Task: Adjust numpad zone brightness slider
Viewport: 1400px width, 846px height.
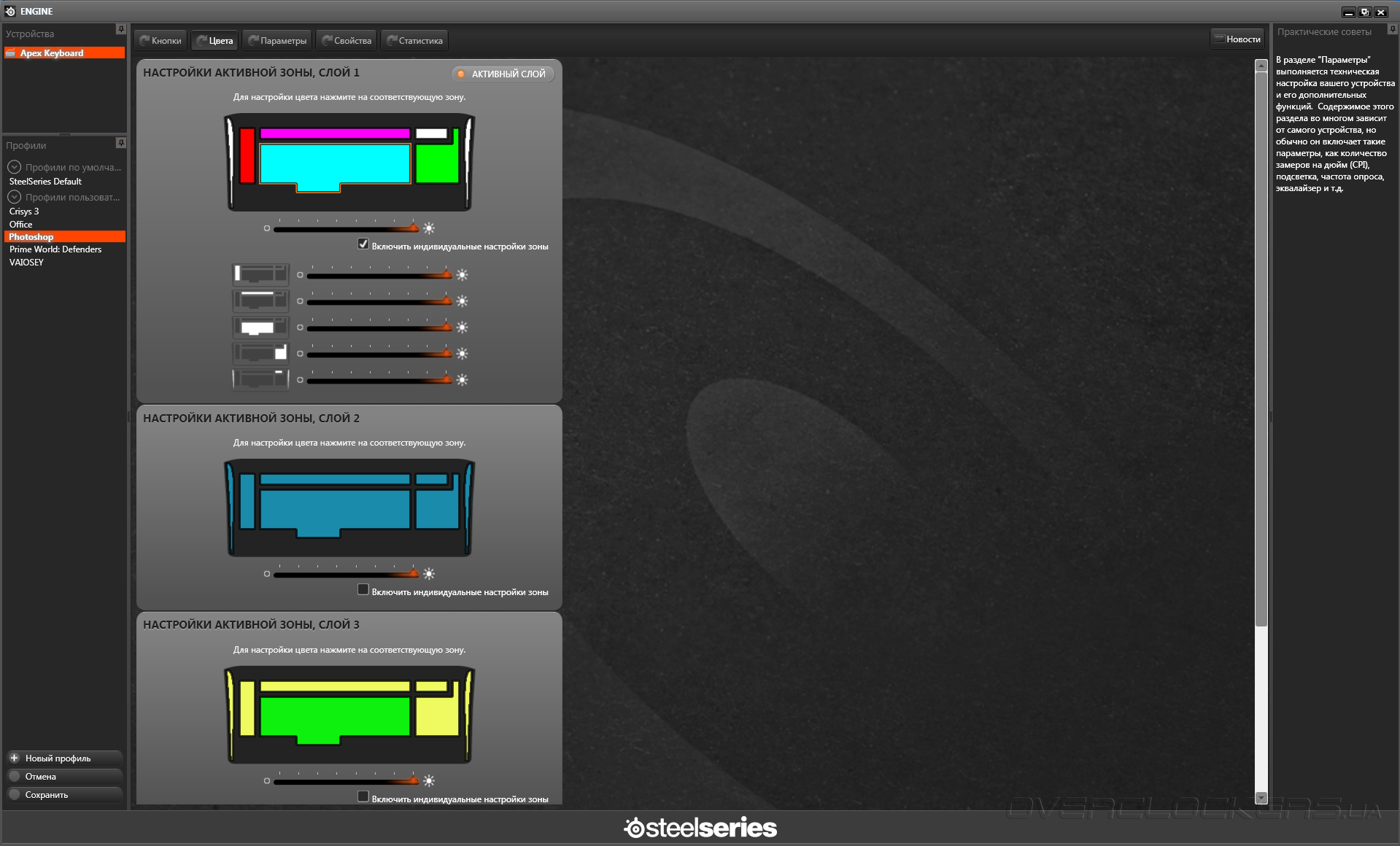Action: [x=379, y=354]
